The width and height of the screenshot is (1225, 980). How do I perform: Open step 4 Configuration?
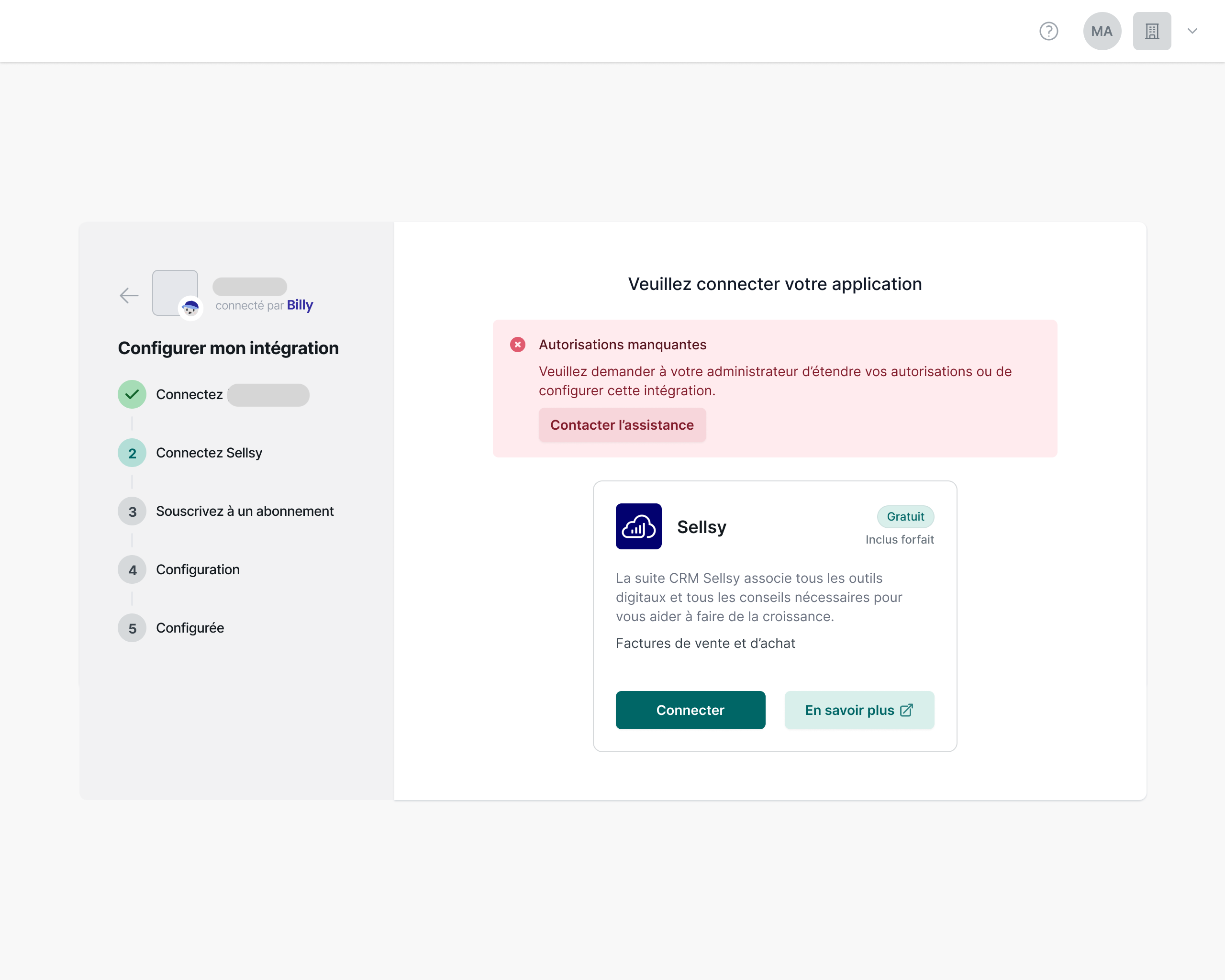[x=197, y=570]
